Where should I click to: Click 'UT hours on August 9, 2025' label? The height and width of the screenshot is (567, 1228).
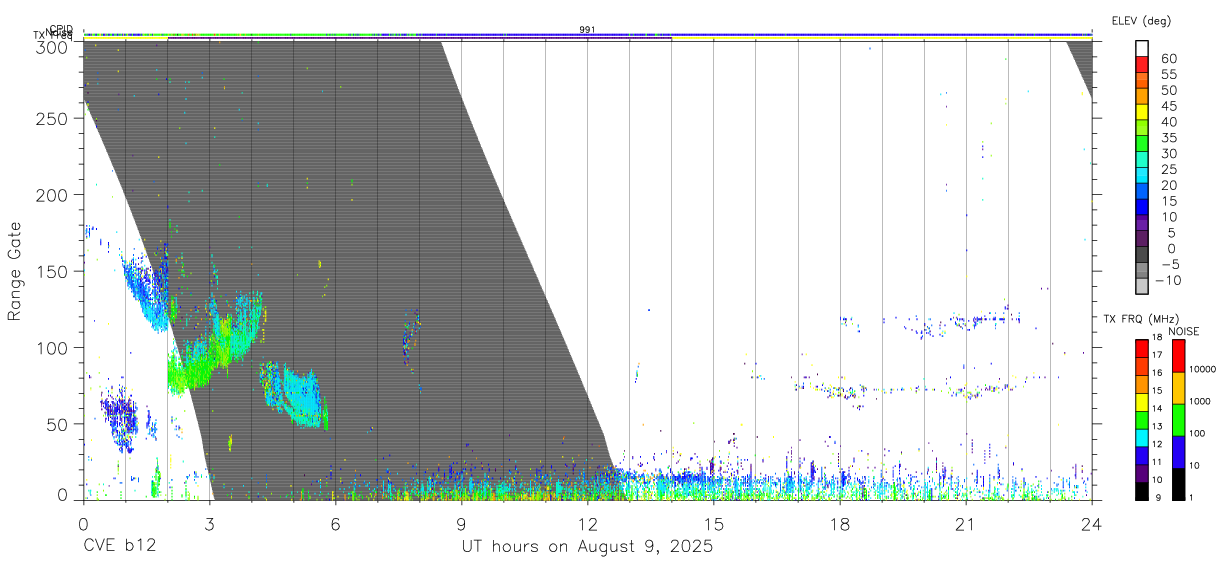point(587,547)
